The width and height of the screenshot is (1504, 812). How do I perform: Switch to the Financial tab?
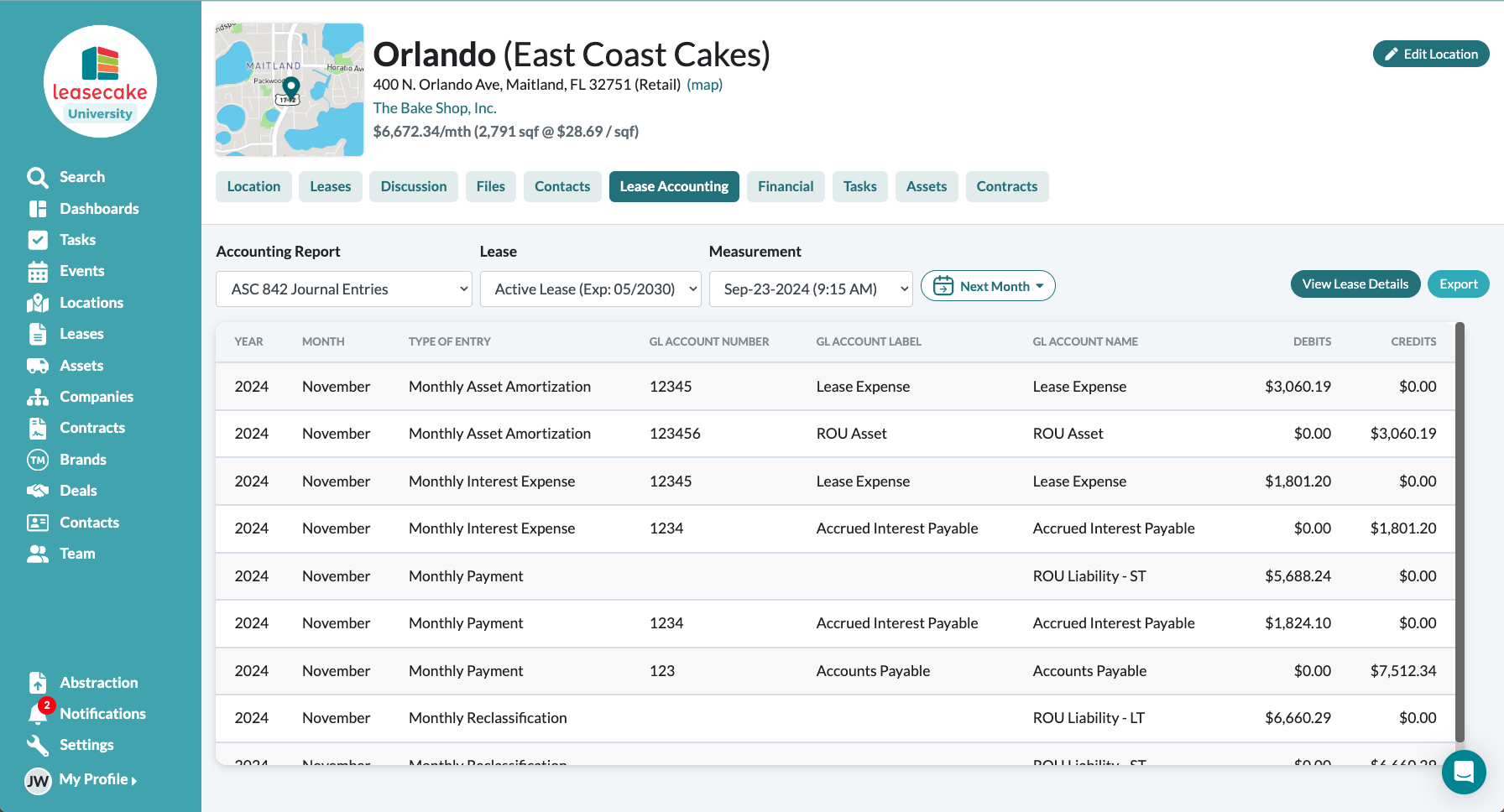click(x=785, y=186)
